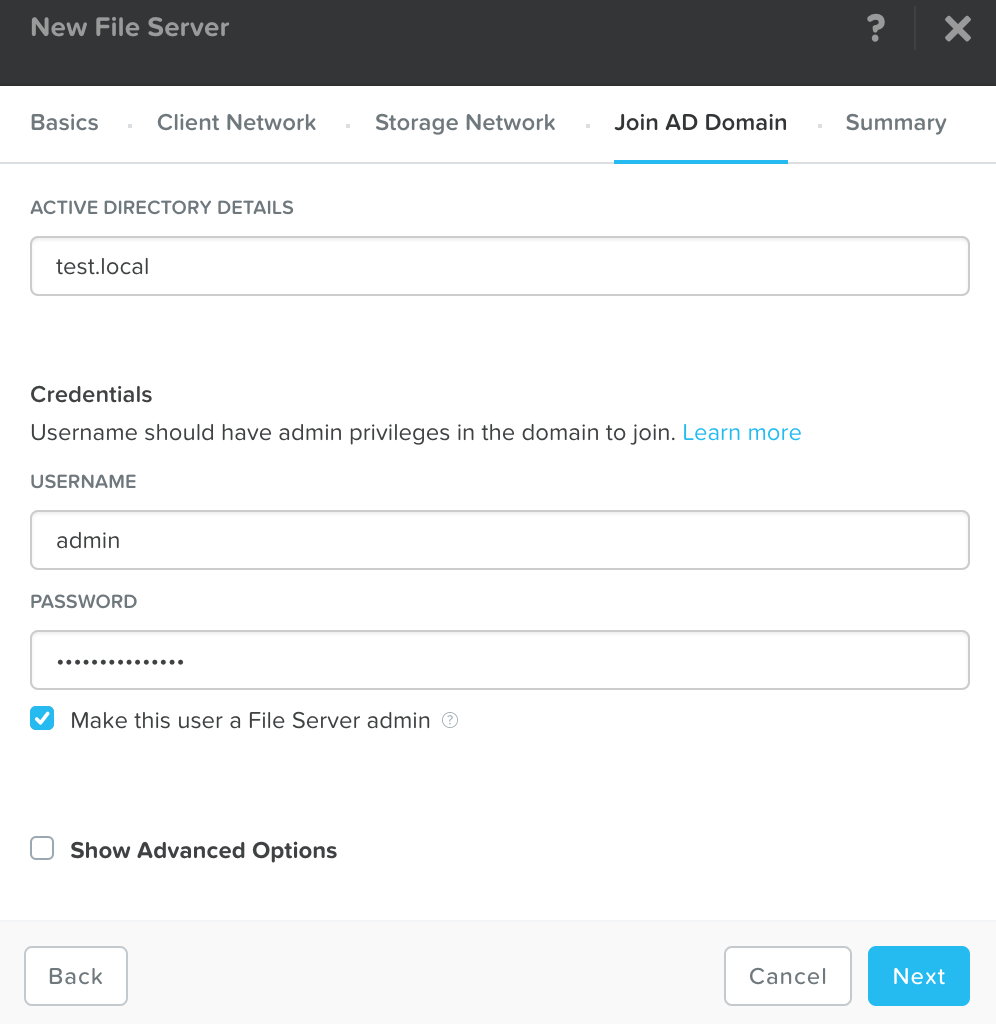Open the help question mark icon
Viewport: 996px width, 1024px height.
click(x=875, y=29)
